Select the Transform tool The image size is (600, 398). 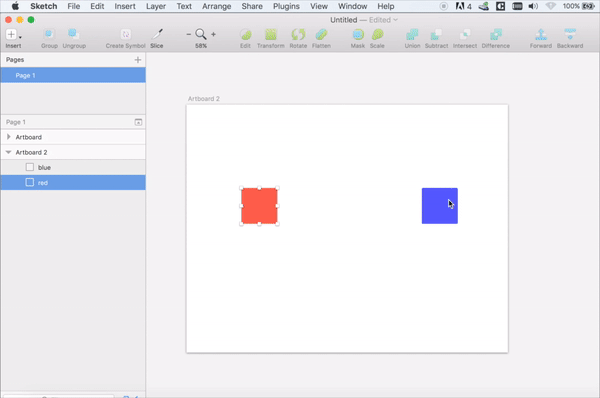point(271,34)
